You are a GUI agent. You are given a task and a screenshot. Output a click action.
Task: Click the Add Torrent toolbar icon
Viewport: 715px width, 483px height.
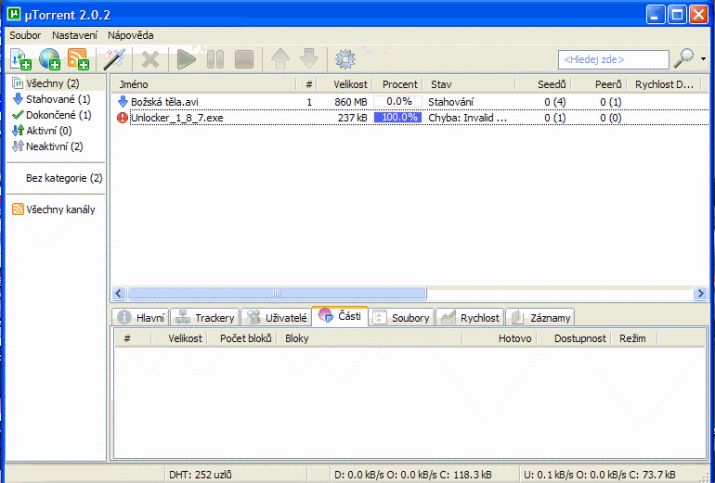21,59
